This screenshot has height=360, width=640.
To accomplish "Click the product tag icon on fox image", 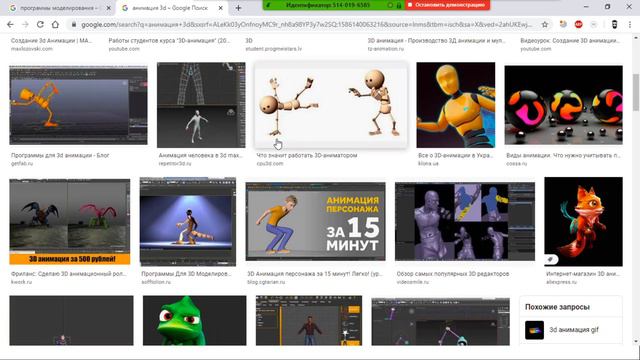I will point(550,259).
